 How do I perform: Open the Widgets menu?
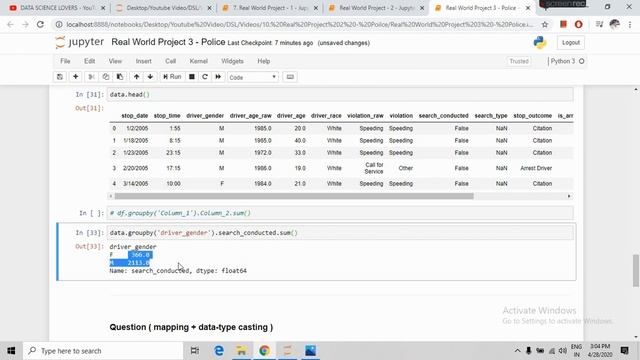click(x=232, y=61)
